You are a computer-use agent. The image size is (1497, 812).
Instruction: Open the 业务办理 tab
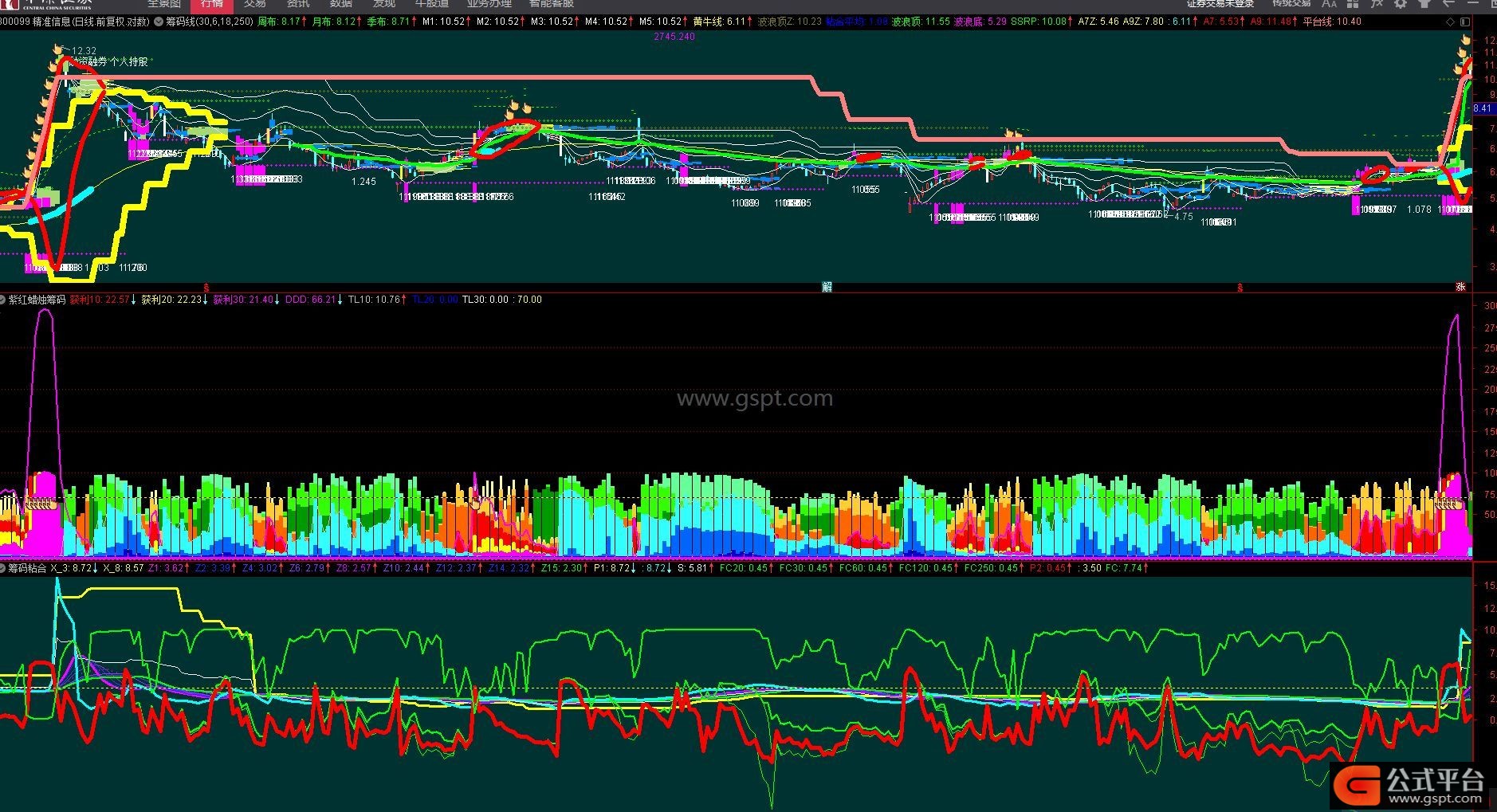(489, 4)
